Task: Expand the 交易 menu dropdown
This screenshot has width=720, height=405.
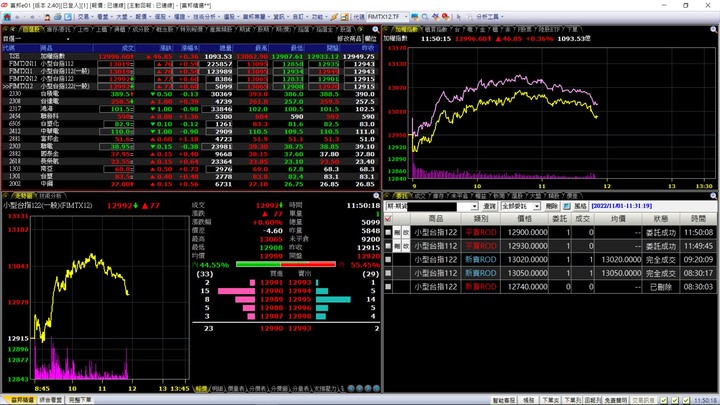Action: point(85,17)
